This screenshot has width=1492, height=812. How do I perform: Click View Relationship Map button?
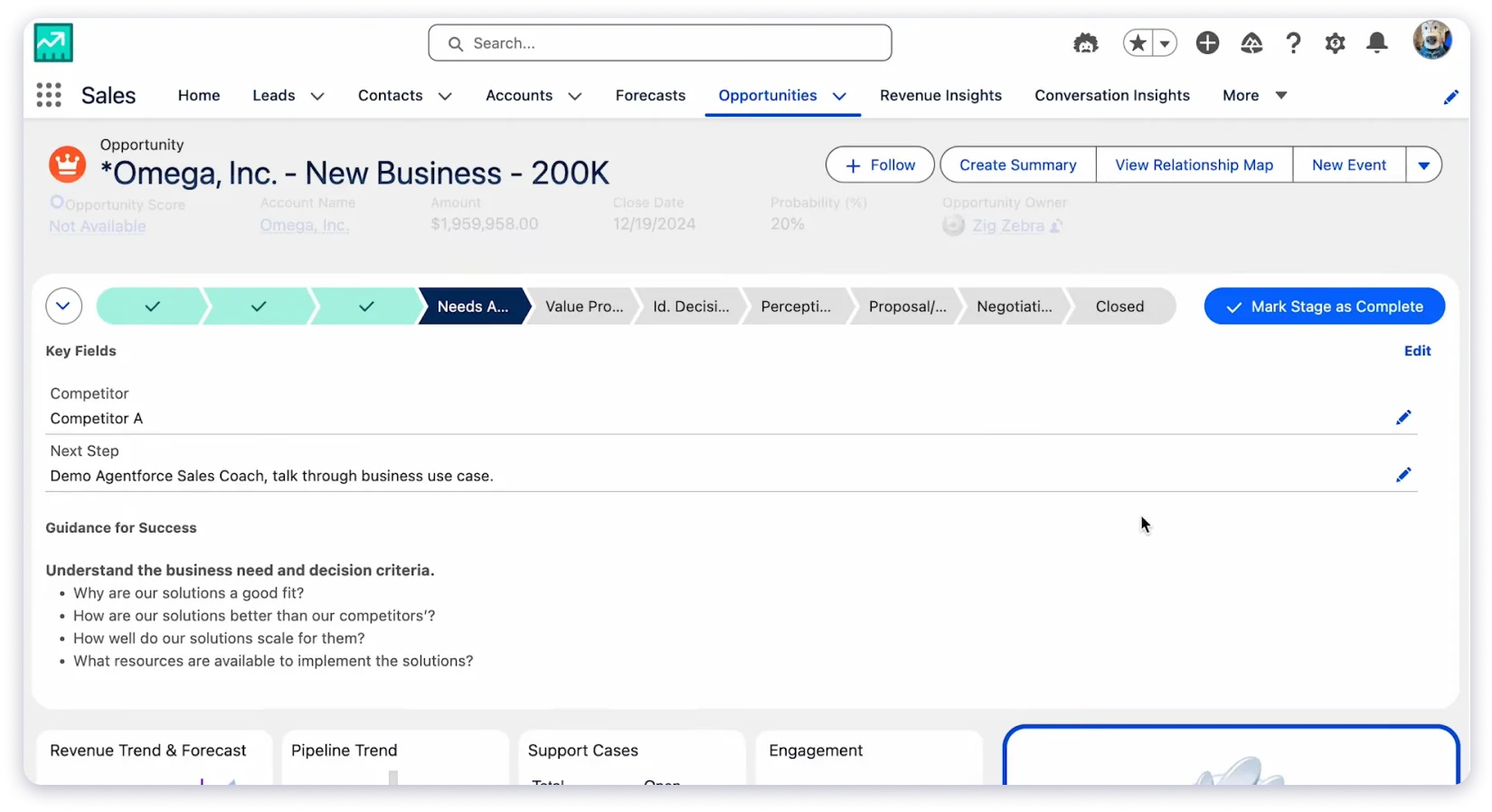coord(1194,165)
